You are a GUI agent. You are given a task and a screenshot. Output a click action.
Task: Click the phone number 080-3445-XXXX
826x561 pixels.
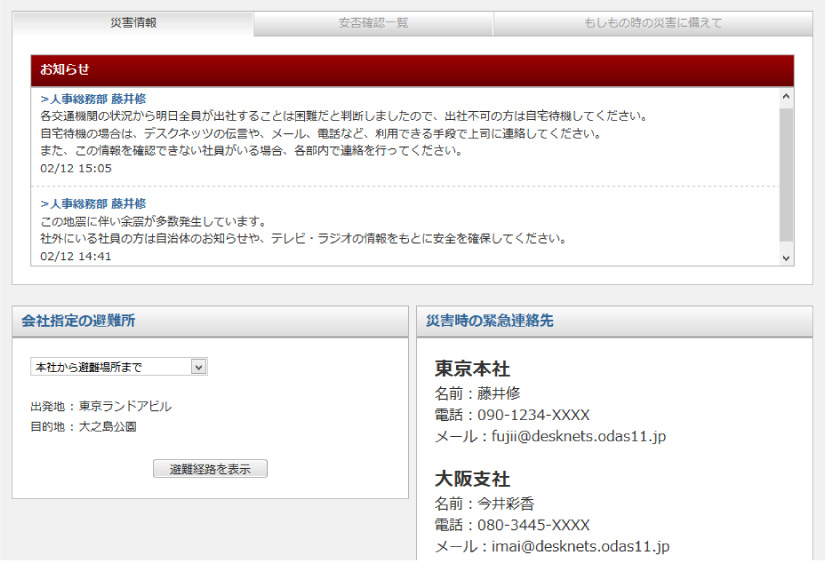tap(533, 525)
